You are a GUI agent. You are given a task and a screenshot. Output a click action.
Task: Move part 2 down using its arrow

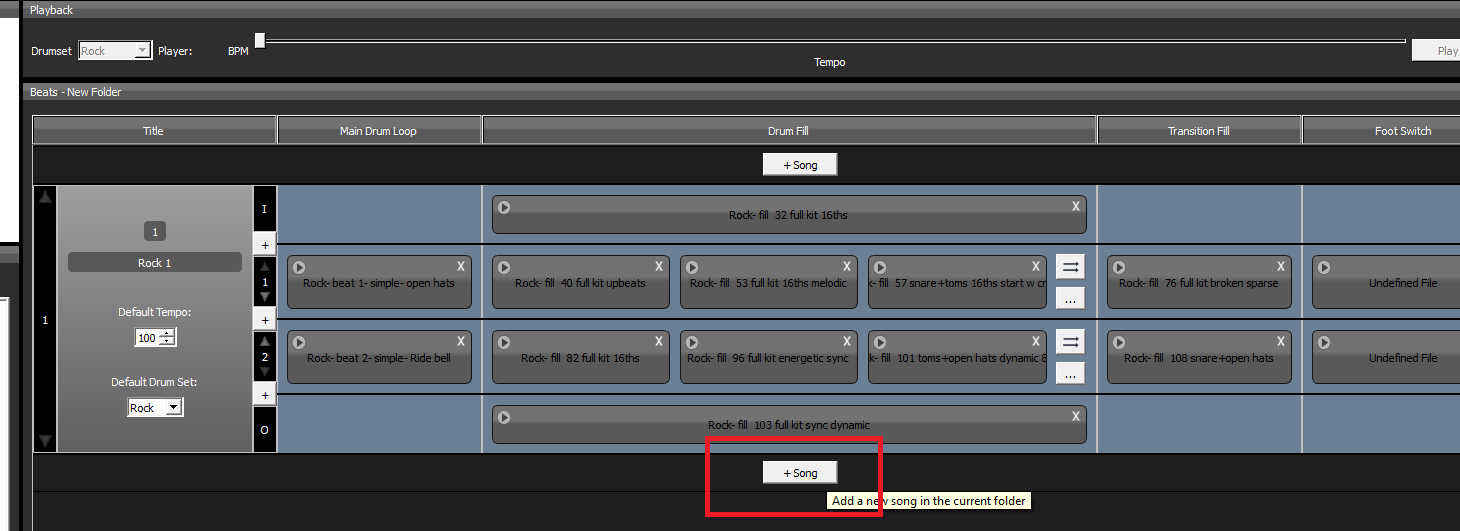point(265,372)
